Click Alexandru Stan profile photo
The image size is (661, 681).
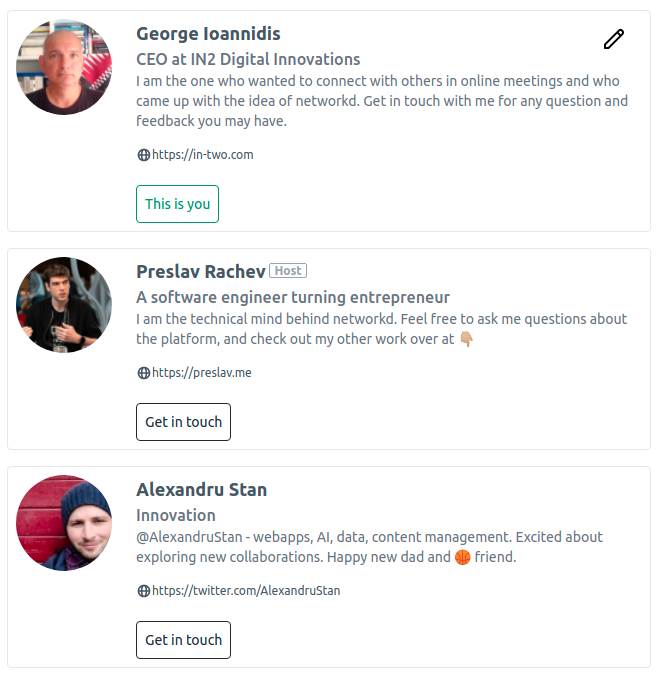click(64, 523)
